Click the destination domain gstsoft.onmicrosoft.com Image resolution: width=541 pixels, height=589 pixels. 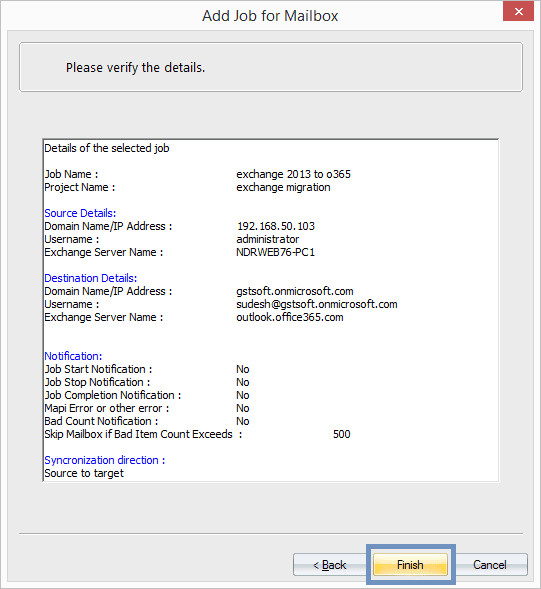coord(295,291)
